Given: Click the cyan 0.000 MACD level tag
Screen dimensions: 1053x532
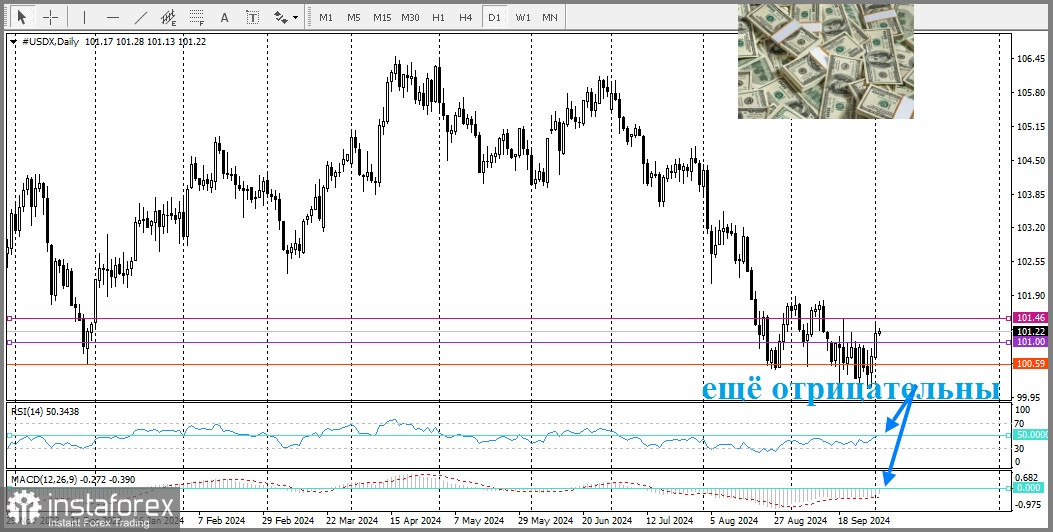Looking at the screenshot, I should click(1029, 488).
